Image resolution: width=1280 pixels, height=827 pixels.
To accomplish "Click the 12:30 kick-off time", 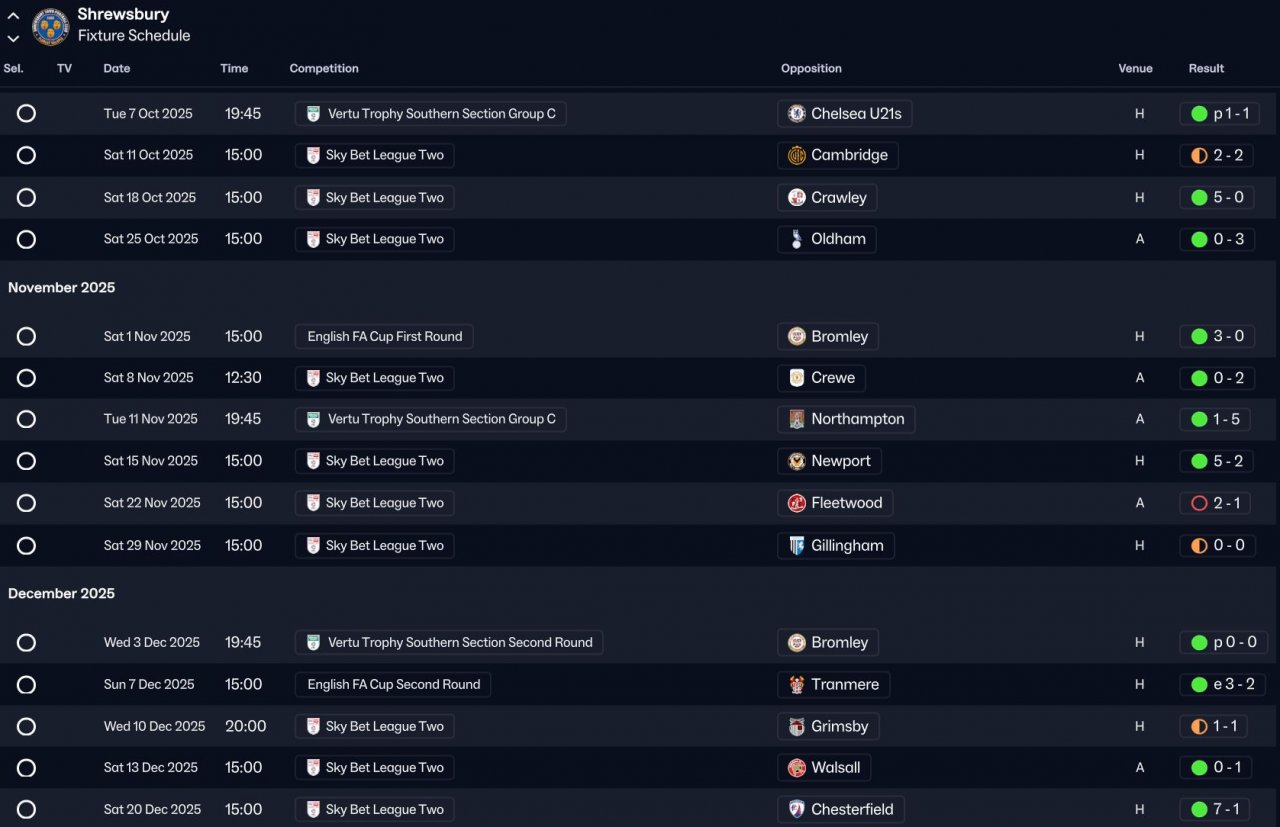I will (x=243, y=378).
